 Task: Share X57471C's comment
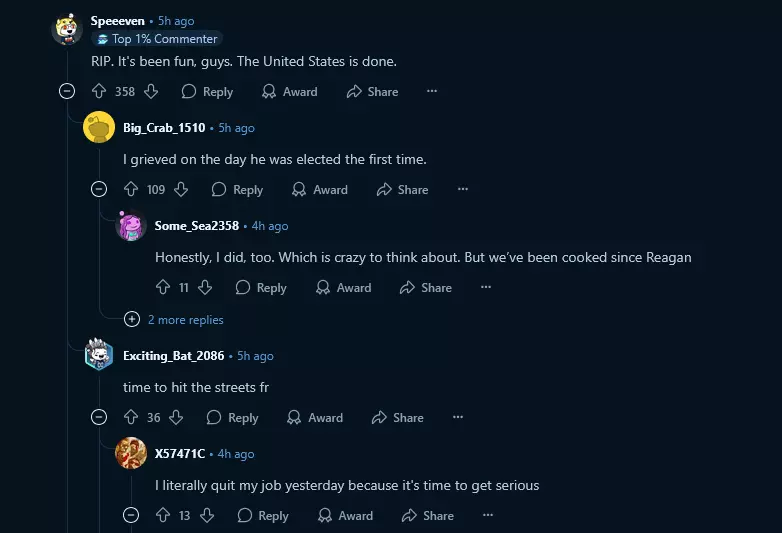pos(427,516)
